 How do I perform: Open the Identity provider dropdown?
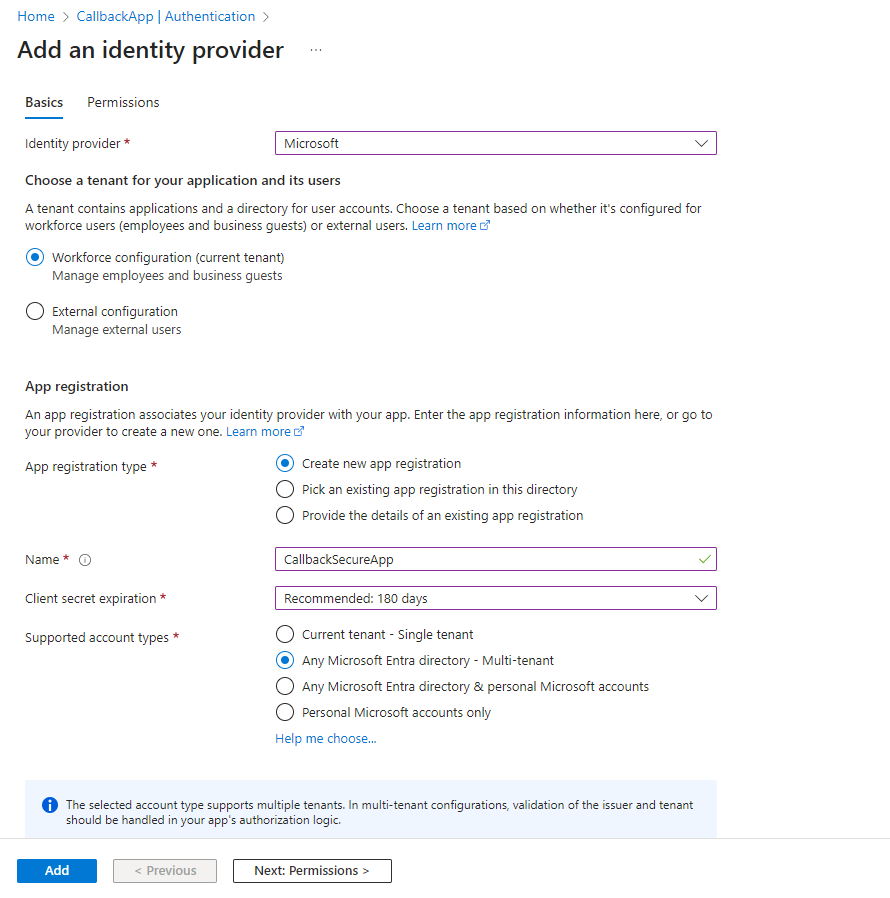[x=495, y=143]
